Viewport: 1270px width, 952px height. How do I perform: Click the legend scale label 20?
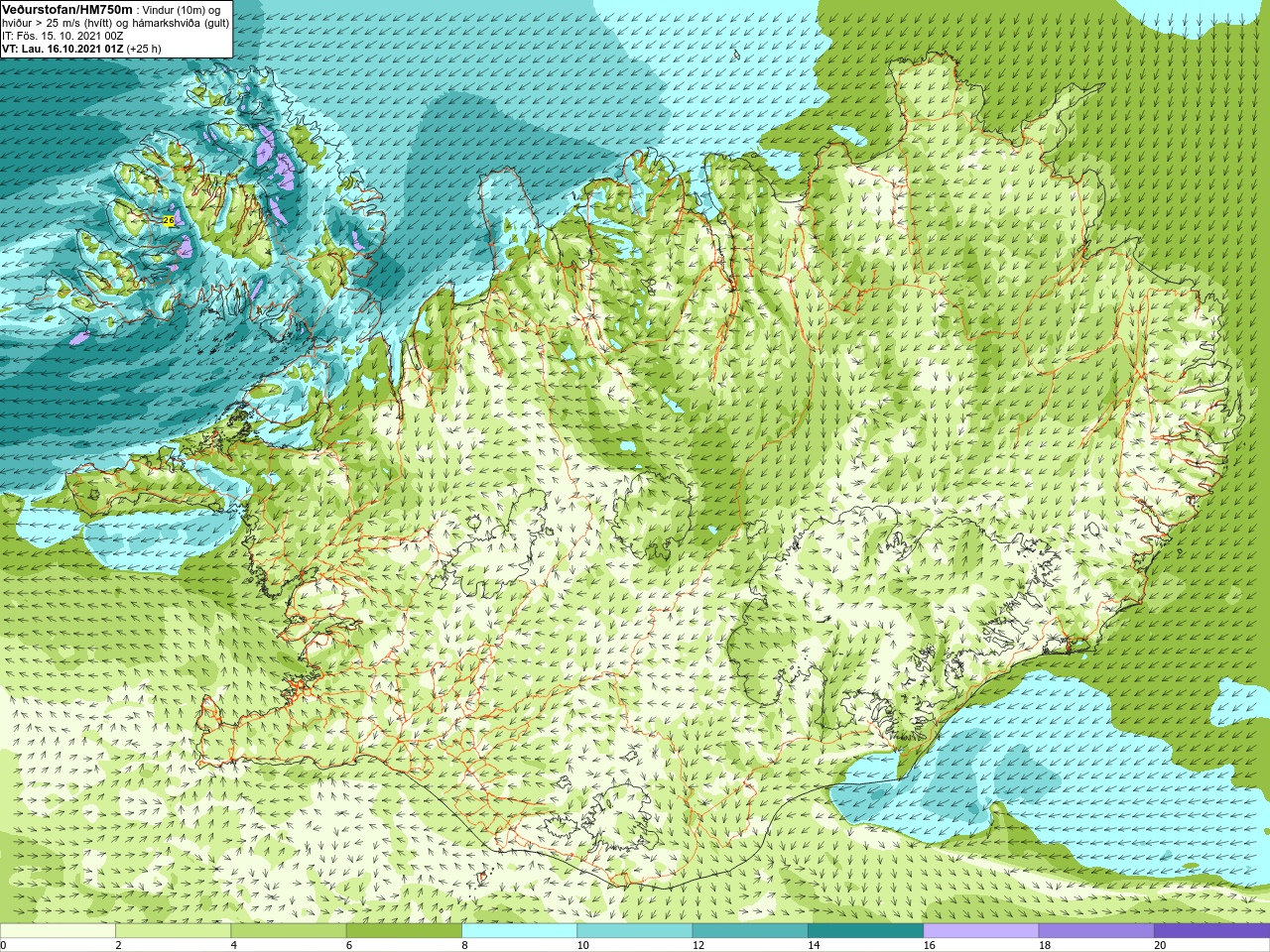click(x=1160, y=945)
